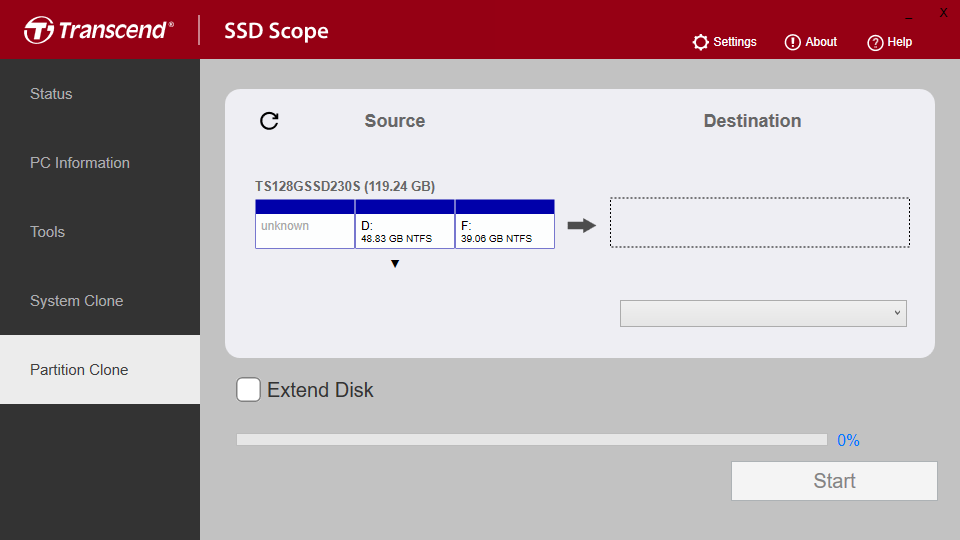Minimize the SSD Scope window
Screen dimensions: 960x540
909,18
